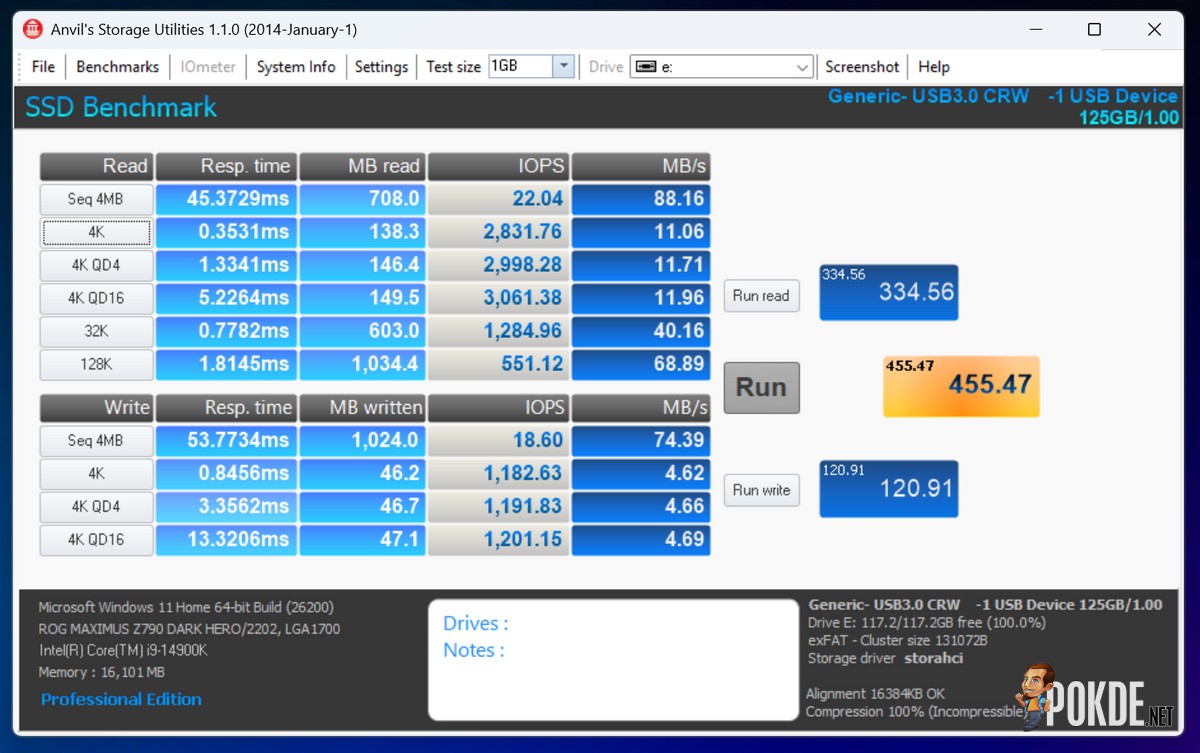Screen dimensions: 1200x753
Task: Open the Settings menu
Action: 381,67
